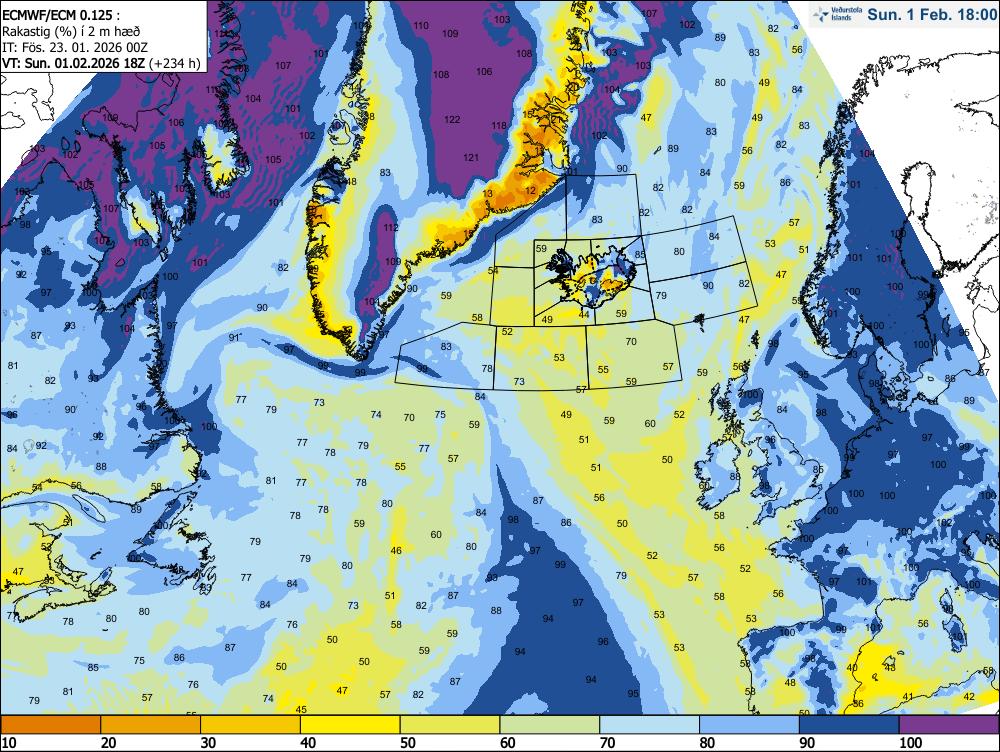The image size is (1000, 752).
Task: Click the '46' value in the mid-Atlantic
Action: pyautogui.click(x=396, y=550)
